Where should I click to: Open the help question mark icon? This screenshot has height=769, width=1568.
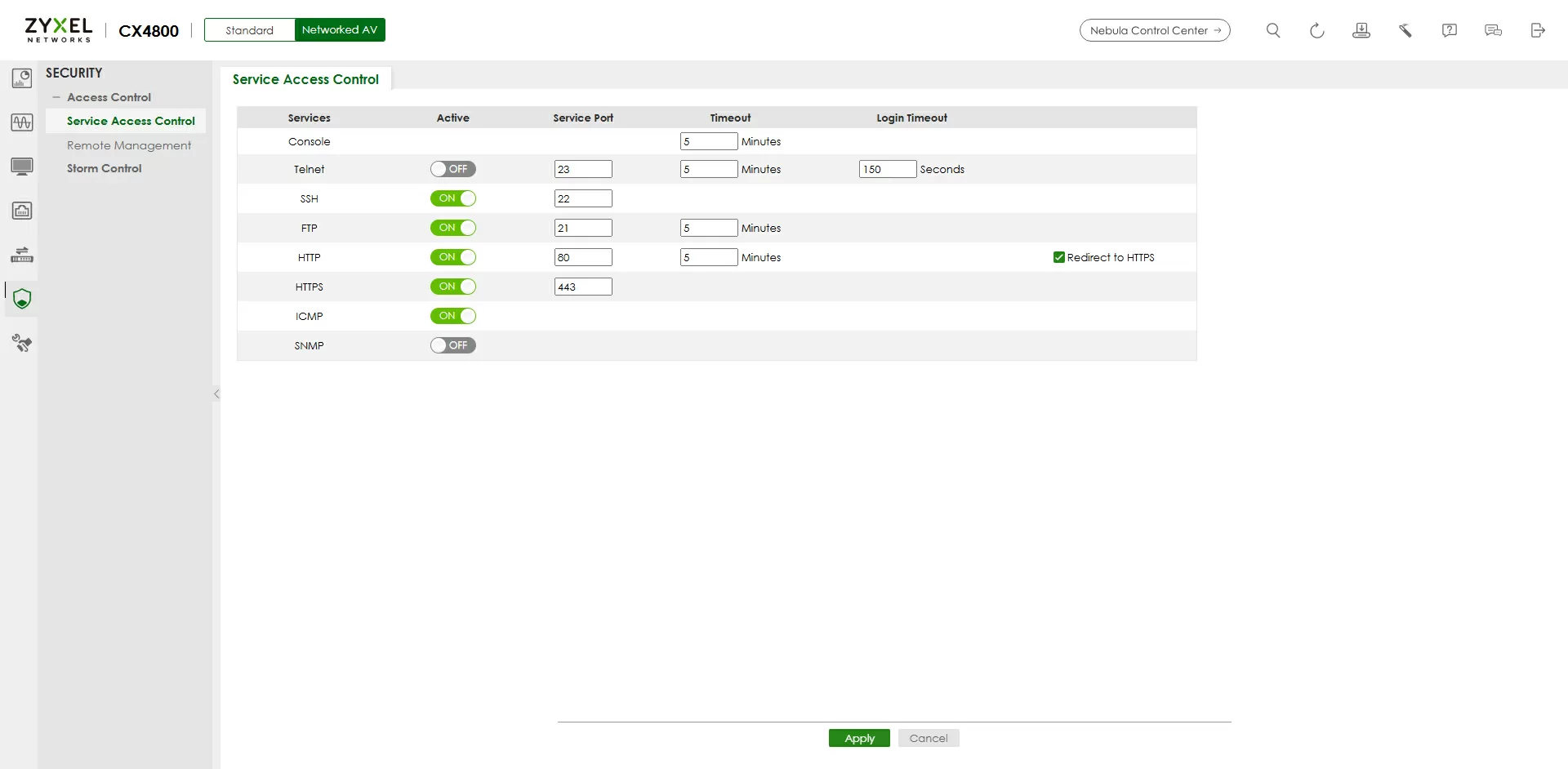pos(1449,30)
